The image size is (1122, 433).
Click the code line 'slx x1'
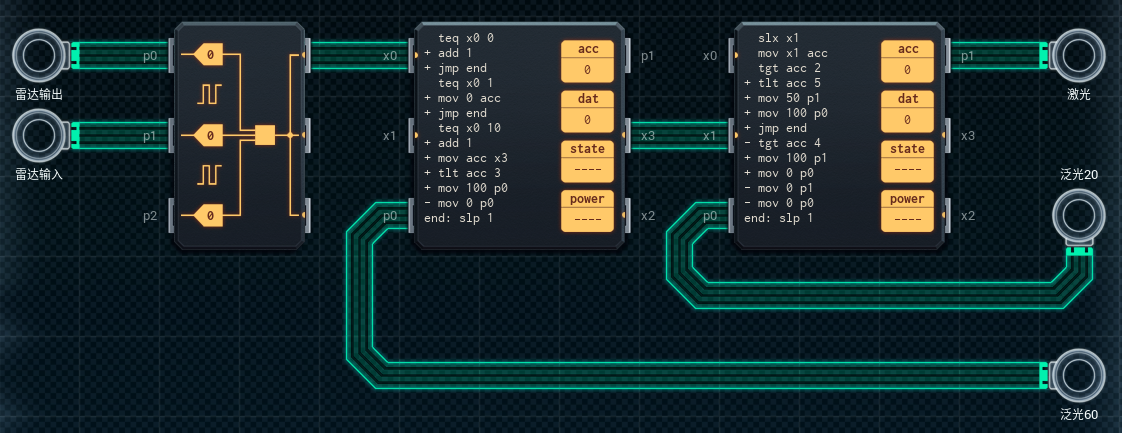778,38
